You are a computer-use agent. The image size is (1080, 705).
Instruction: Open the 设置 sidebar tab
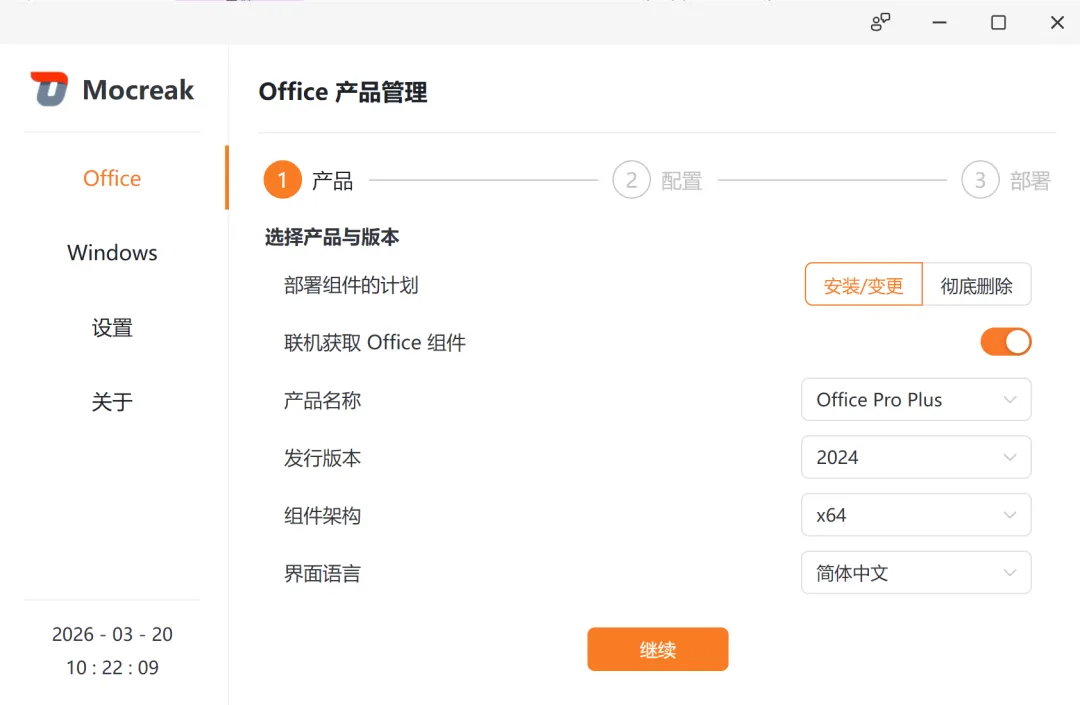click(112, 328)
